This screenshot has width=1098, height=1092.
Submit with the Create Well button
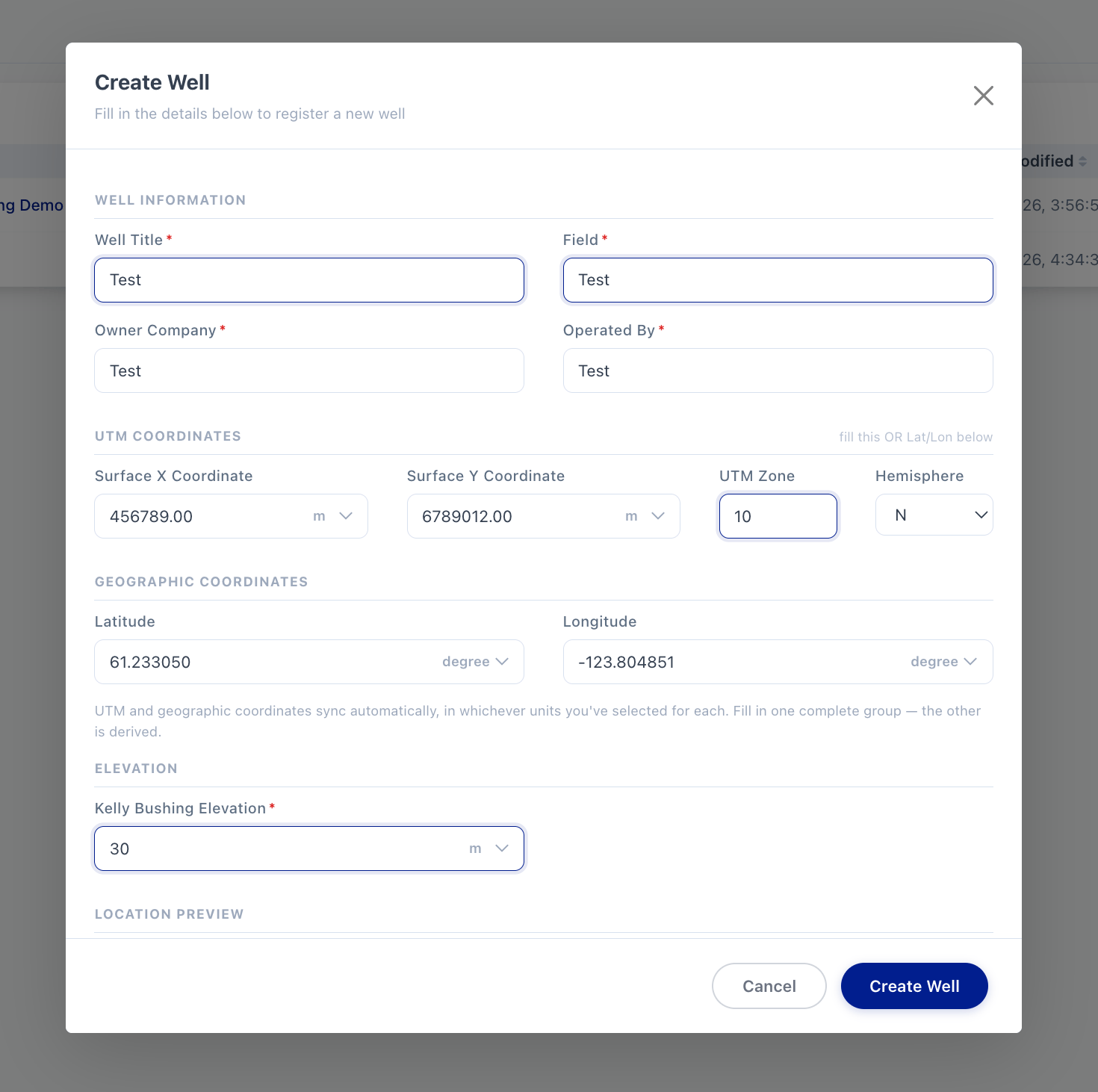914,986
